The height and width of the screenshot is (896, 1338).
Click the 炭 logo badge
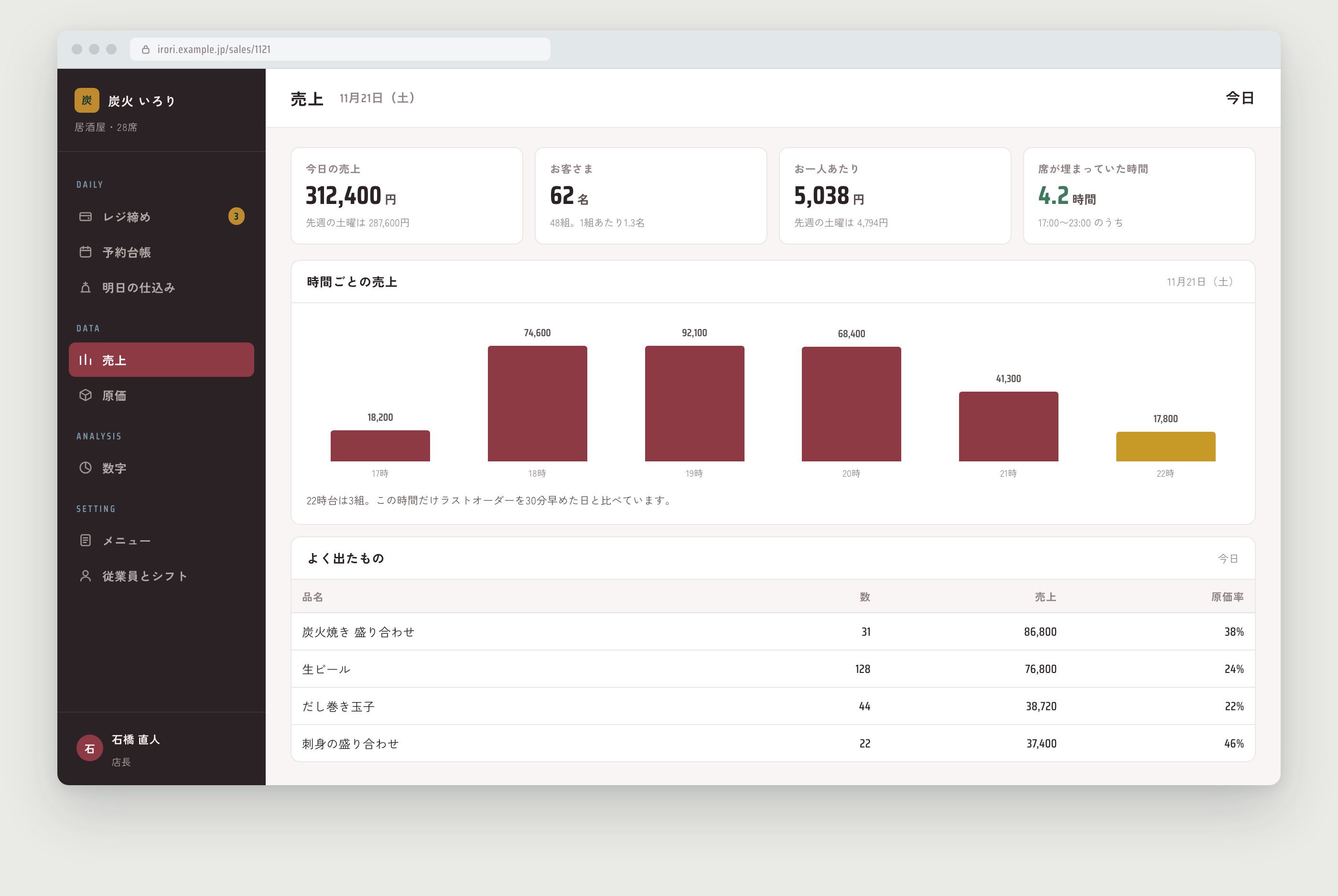[x=87, y=101]
